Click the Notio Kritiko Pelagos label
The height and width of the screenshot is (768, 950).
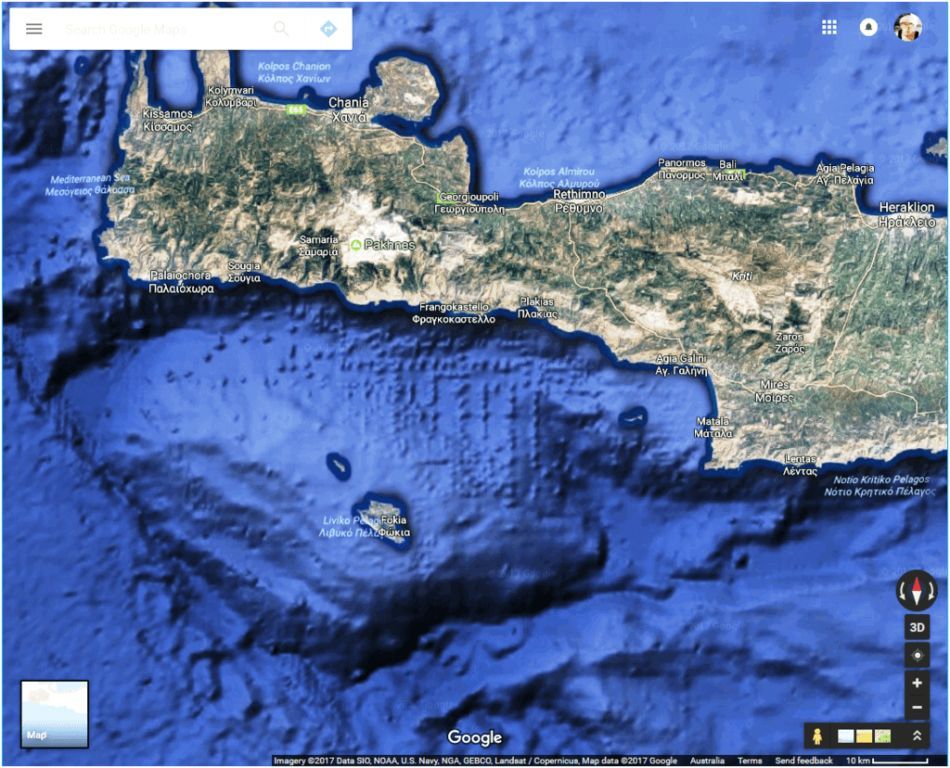point(880,485)
